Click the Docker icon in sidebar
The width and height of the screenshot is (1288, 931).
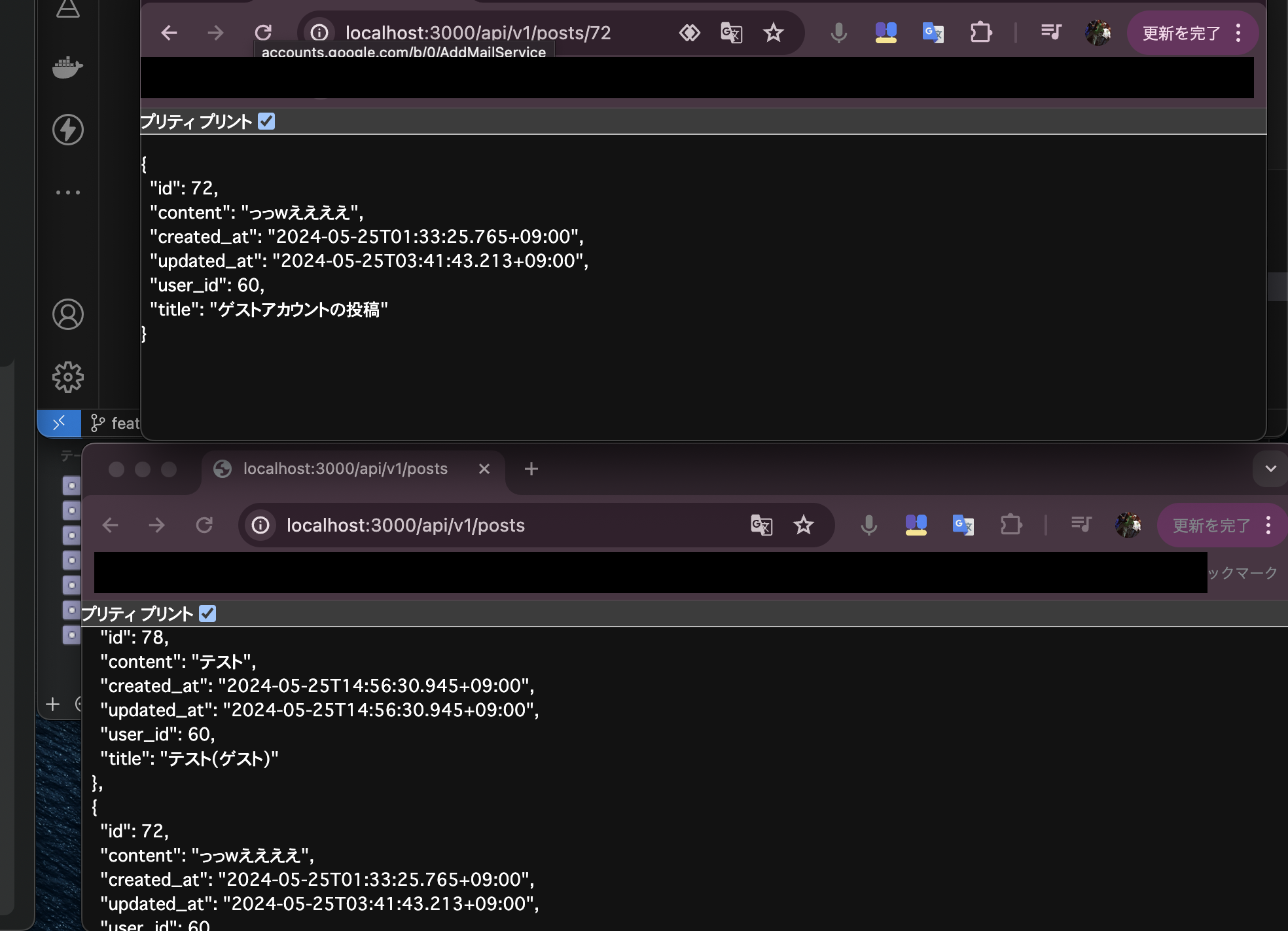pyautogui.click(x=67, y=67)
